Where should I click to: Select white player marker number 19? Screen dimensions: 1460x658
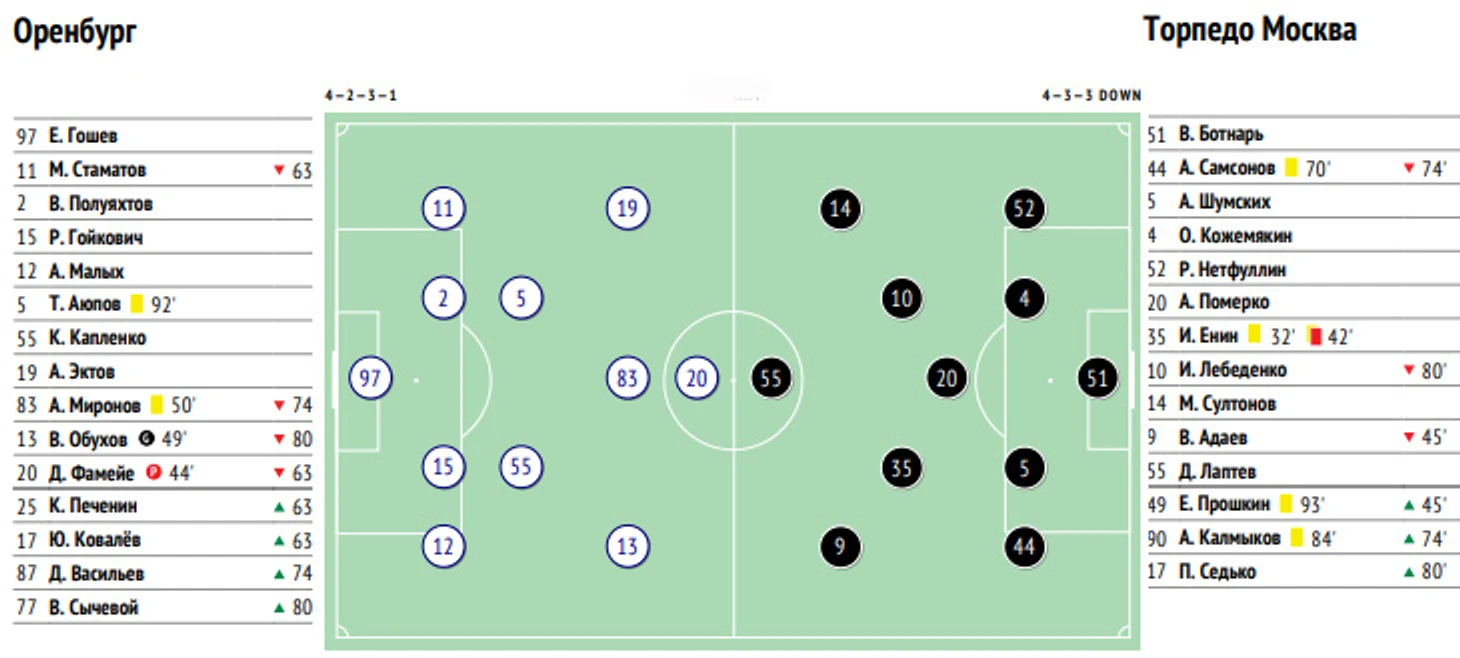627,209
